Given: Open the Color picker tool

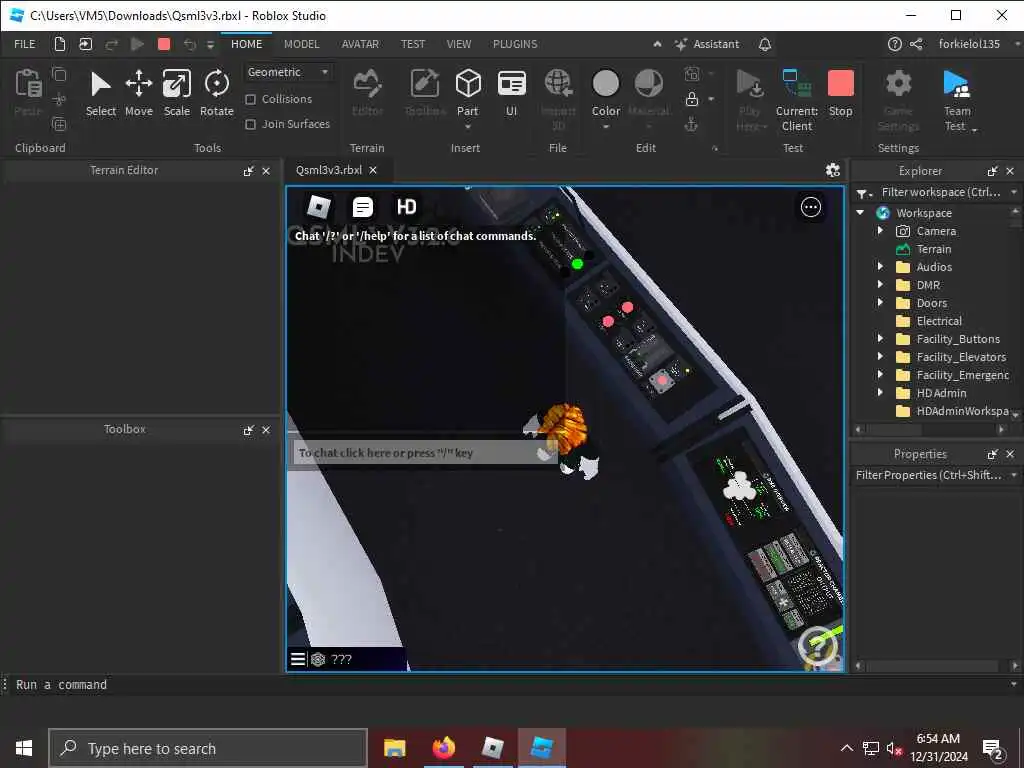Looking at the screenshot, I should point(605,93).
